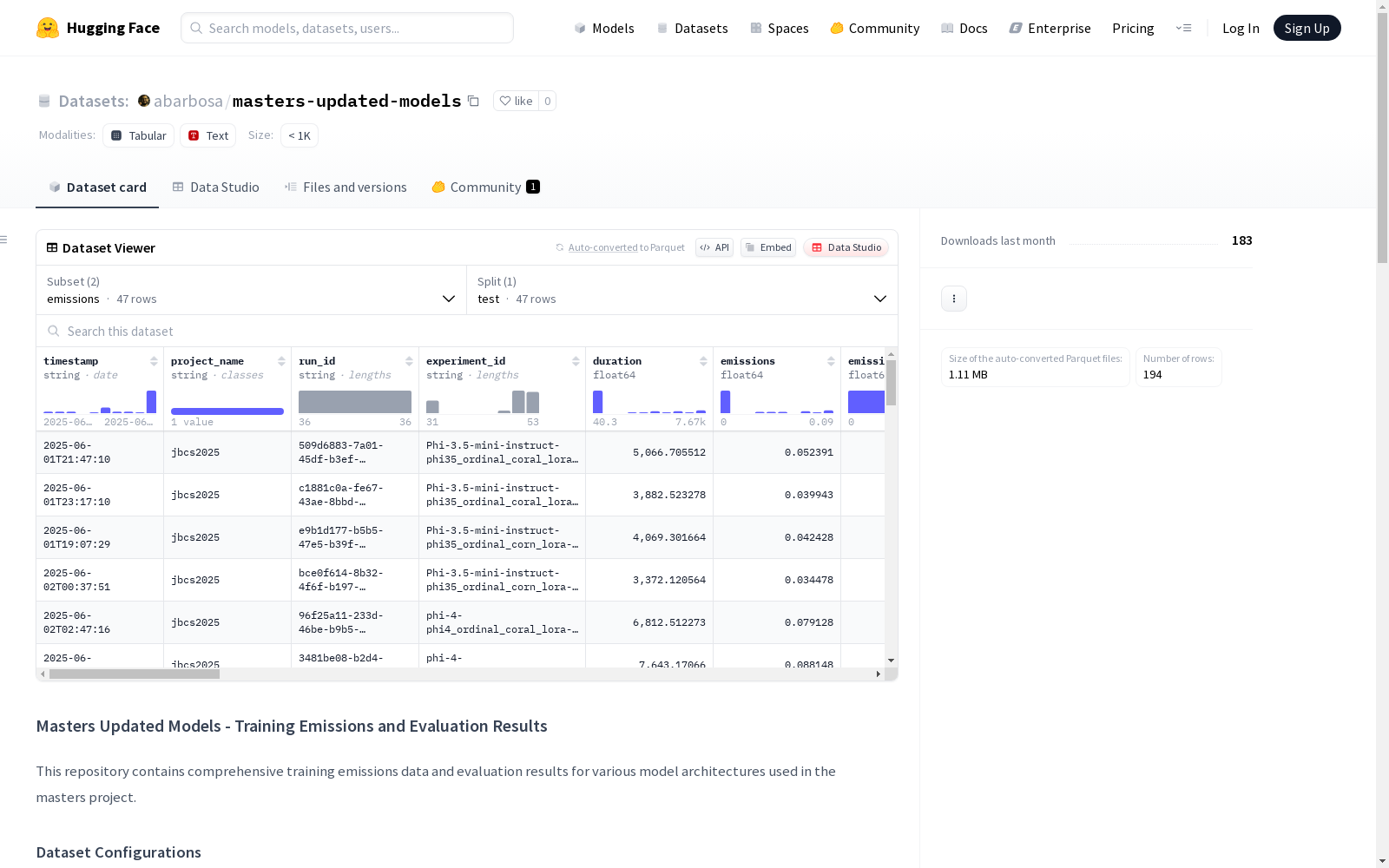
Task: Click the like count 0
Action: coord(548,101)
